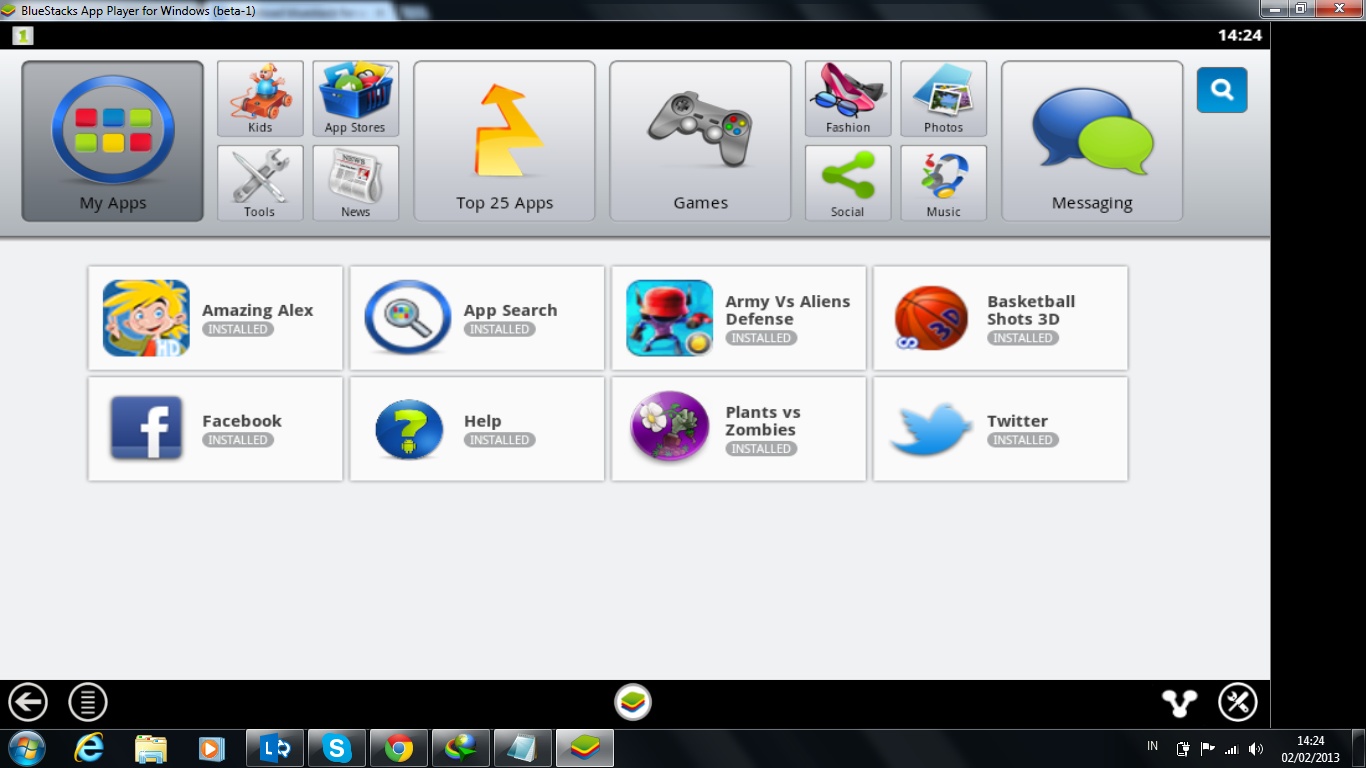This screenshot has height=768, width=1366.
Task: Open the Kids category tile
Action: (x=260, y=98)
